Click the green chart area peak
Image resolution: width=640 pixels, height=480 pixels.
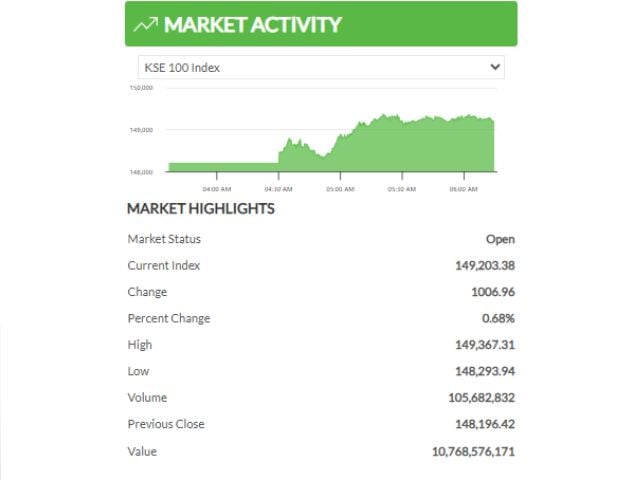384,116
